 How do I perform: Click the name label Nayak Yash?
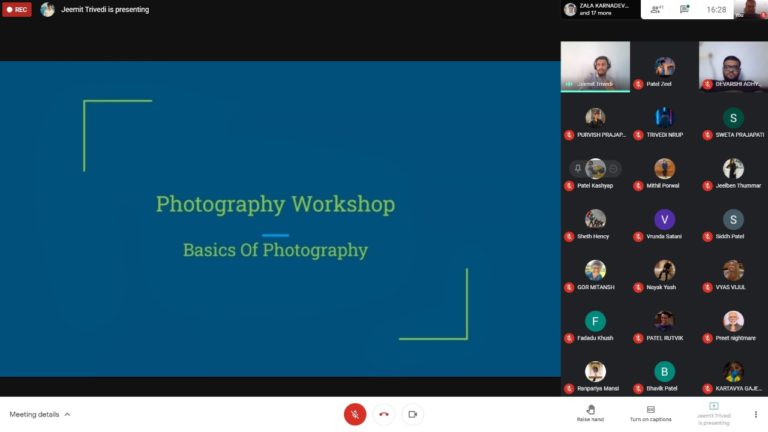pos(661,287)
